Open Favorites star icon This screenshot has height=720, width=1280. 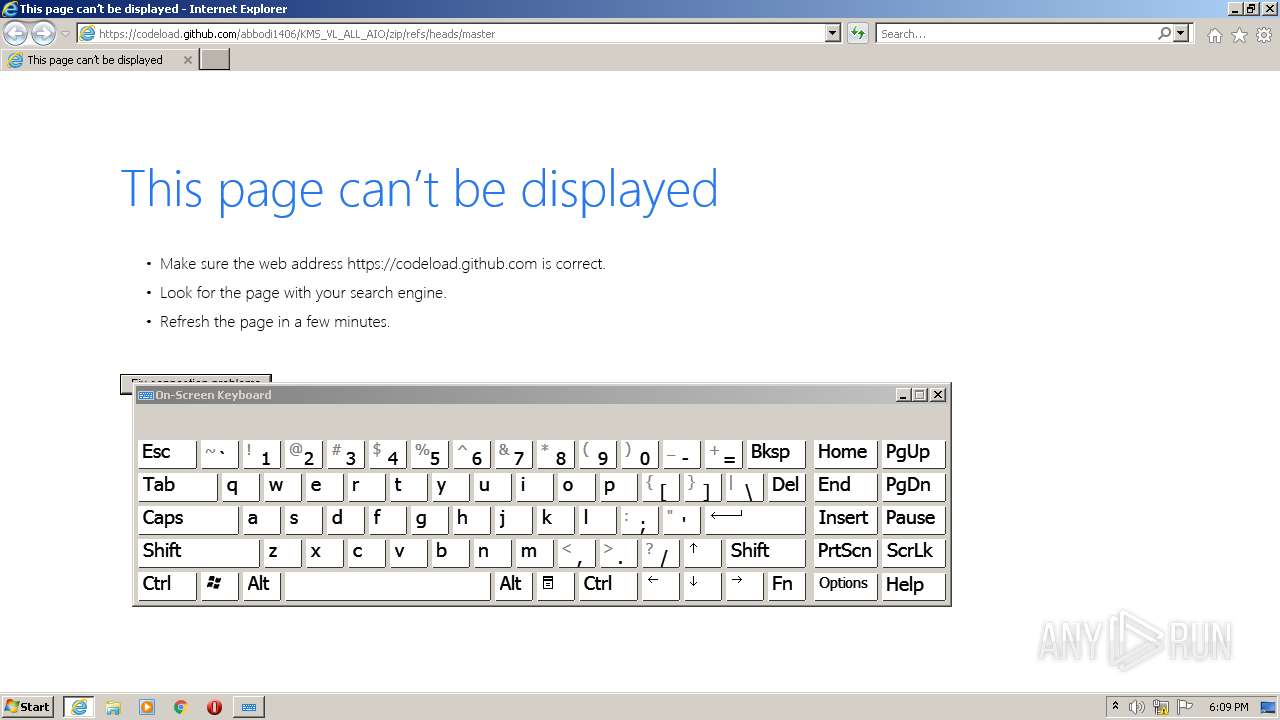click(1239, 35)
